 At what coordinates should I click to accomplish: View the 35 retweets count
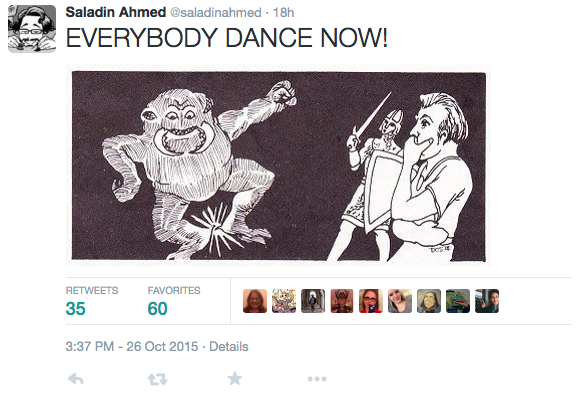pos(75,308)
